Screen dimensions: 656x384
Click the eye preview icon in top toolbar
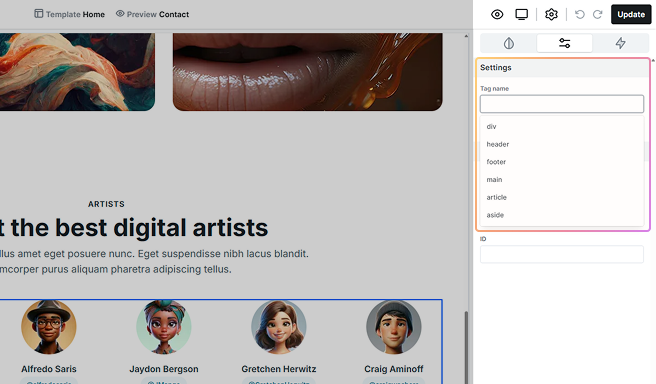(x=497, y=15)
